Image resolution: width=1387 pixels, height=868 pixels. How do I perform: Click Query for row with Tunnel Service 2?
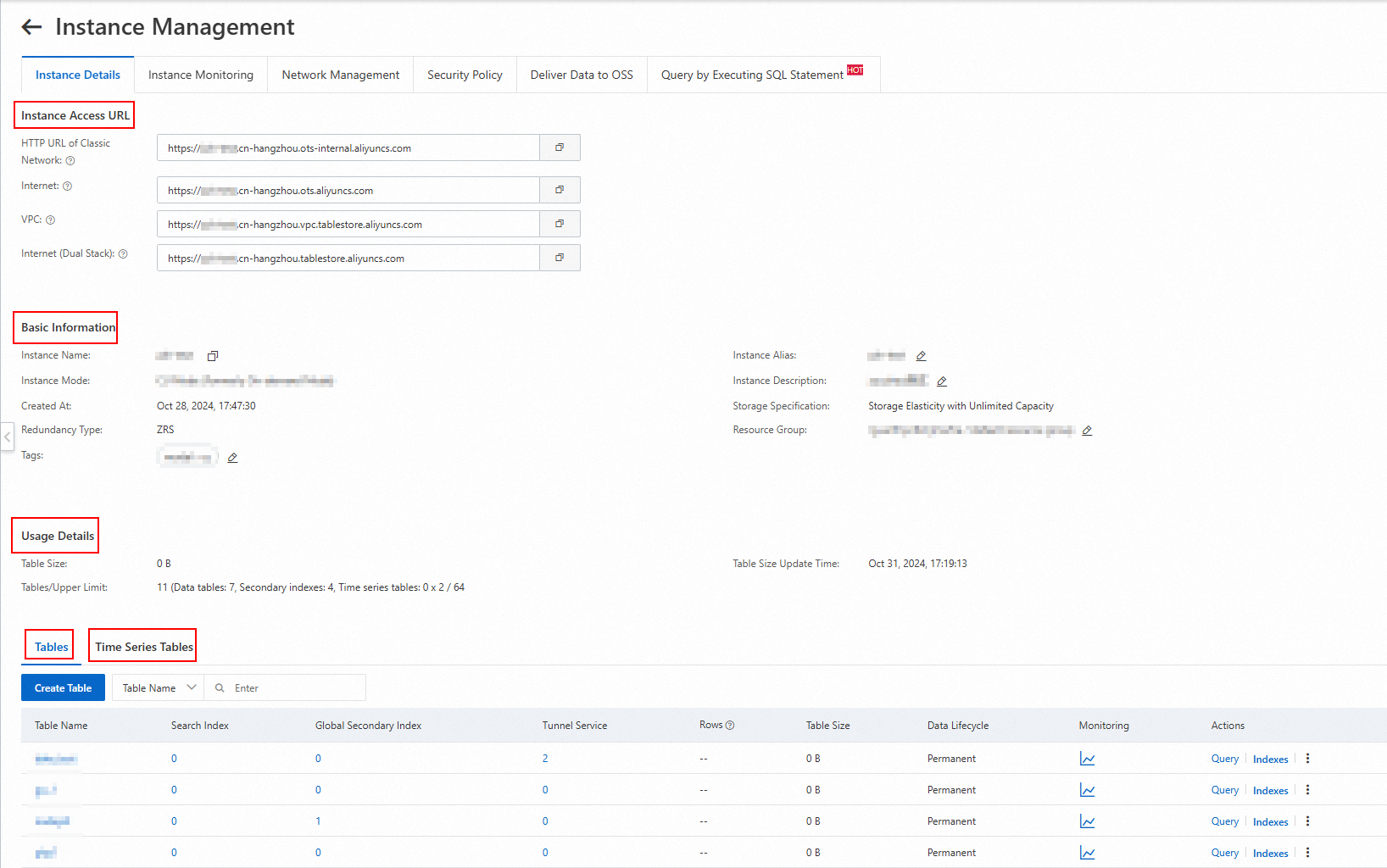pos(1225,759)
